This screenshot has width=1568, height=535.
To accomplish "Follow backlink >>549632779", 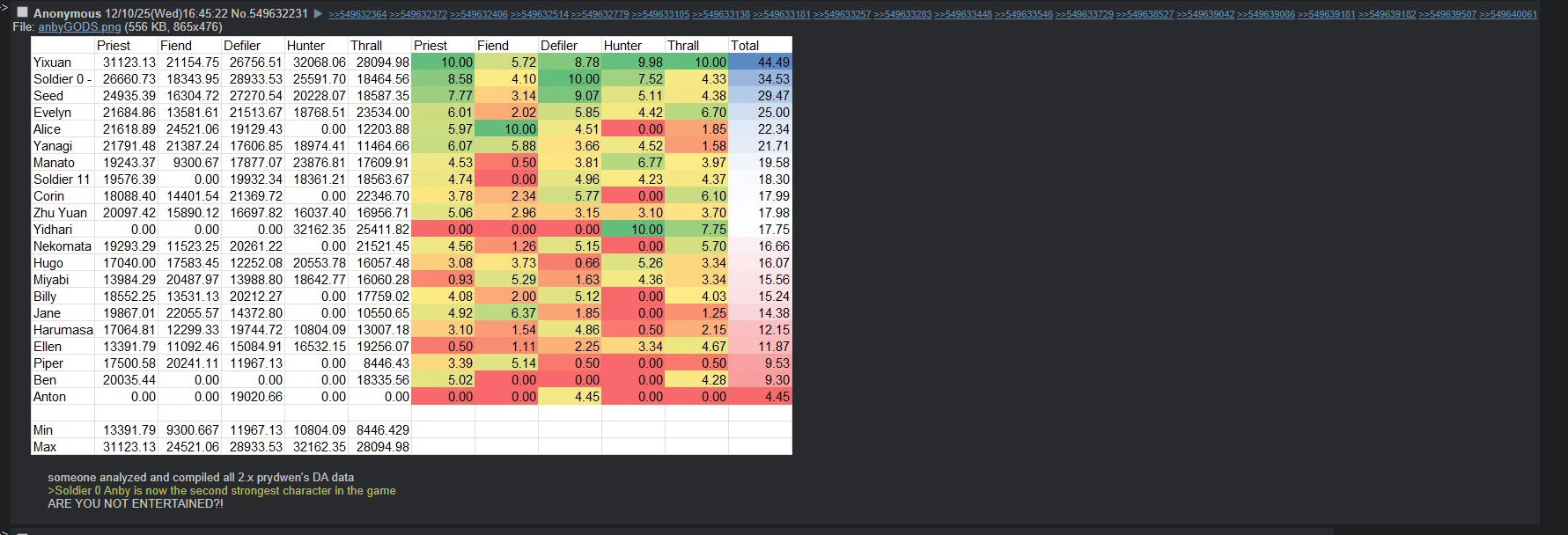I will pyautogui.click(x=600, y=14).
